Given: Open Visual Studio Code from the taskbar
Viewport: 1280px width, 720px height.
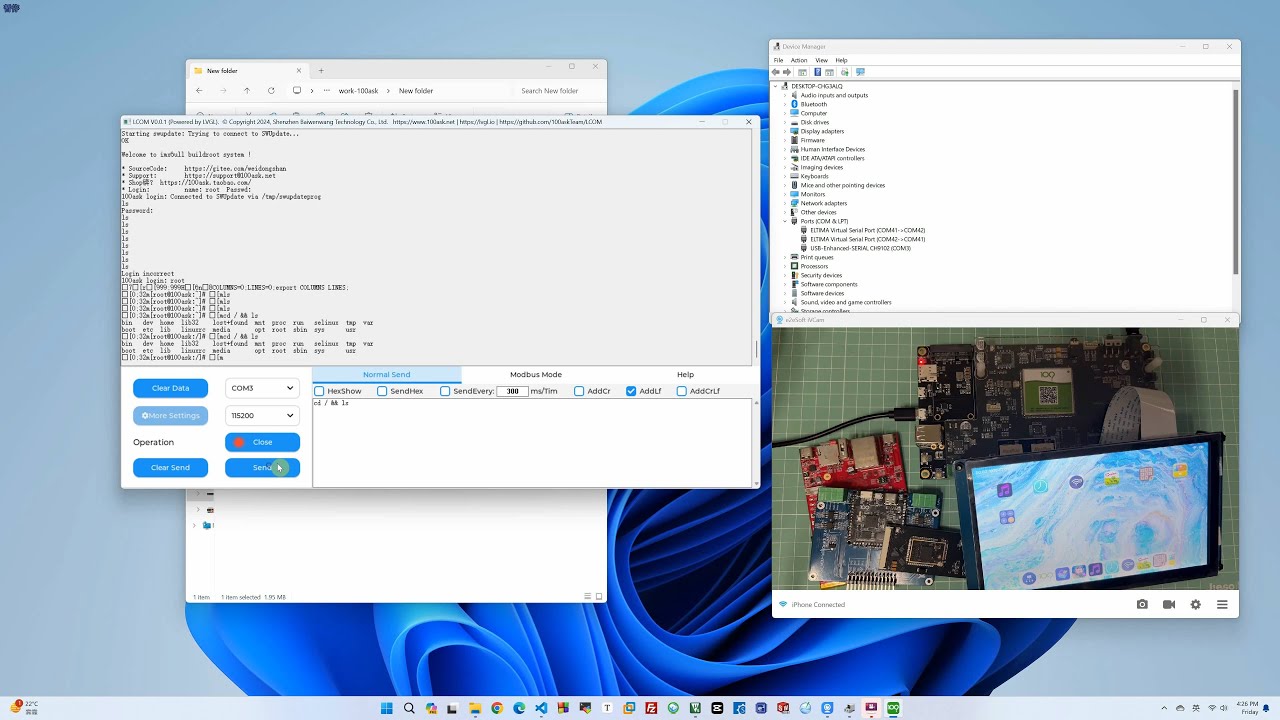Looking at the screenshot, I should 541,708.
